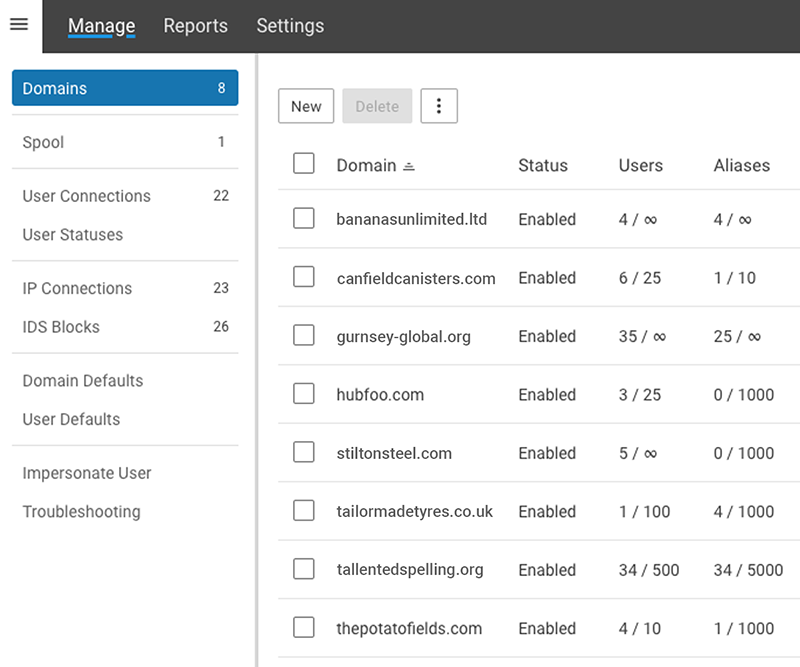Switch to the Reports tab
800x667 pixels.
[195, 26]
